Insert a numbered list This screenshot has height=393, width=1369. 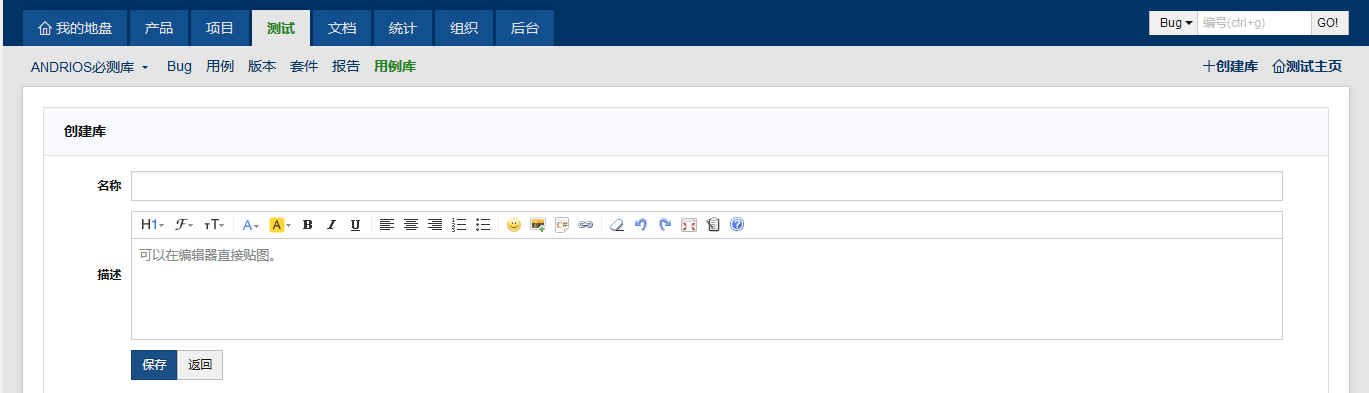click(x=459, y=225)
